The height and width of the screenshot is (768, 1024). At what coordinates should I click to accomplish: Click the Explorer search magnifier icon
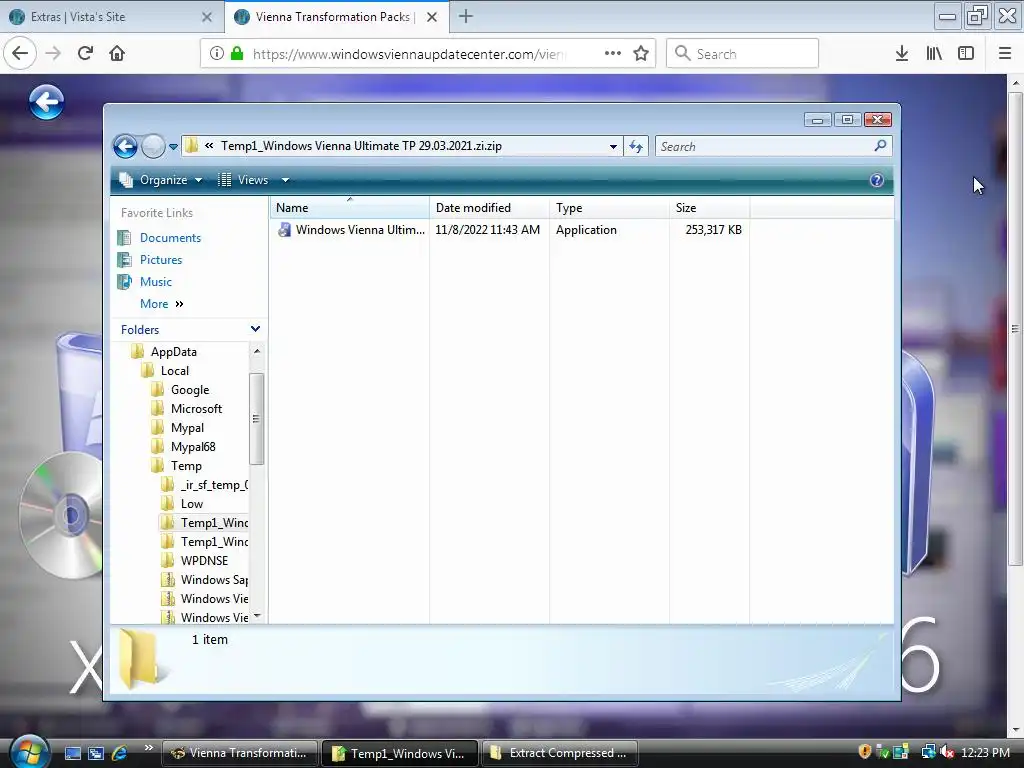[x=880, y=146]
